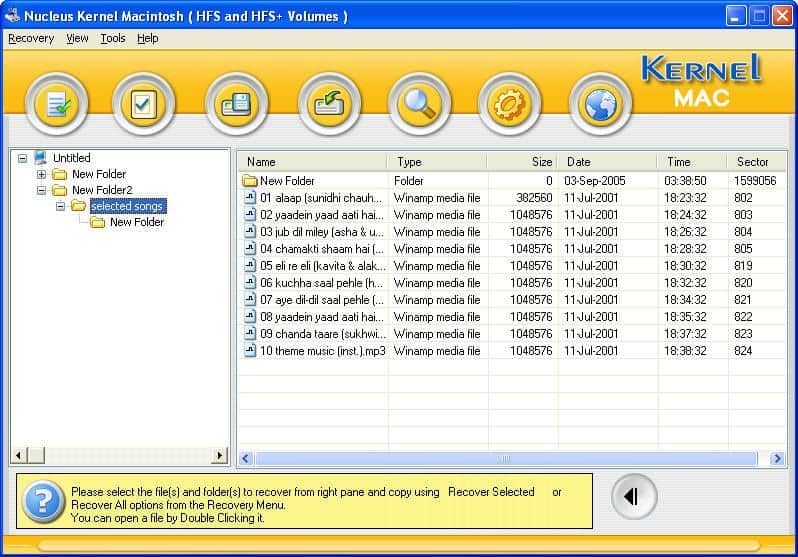Click the file list left scroll arrow
The image size is (798, 557).
246,458
